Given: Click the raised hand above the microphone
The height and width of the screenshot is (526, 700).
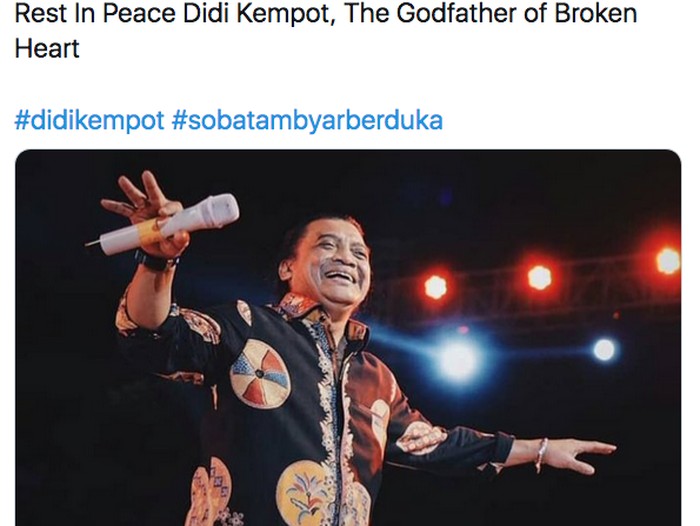Looking at the screenshot, I should tap(138, 200).
